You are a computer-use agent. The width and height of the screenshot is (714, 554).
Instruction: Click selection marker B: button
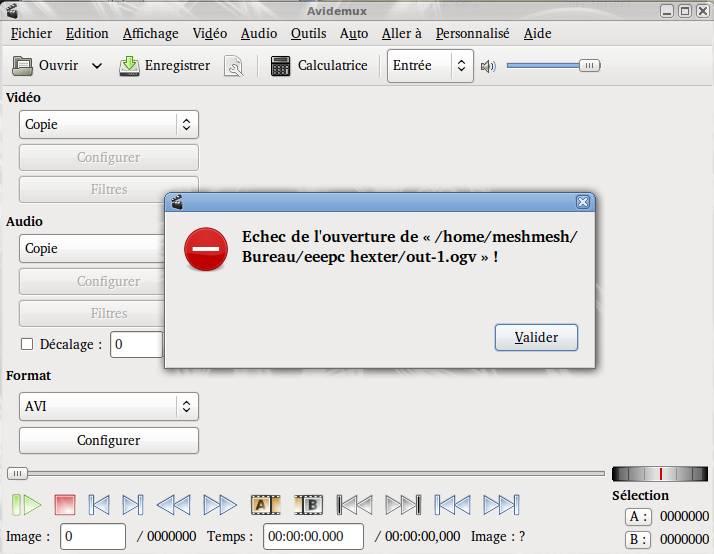pyautogui.click(x=638, y=539)
